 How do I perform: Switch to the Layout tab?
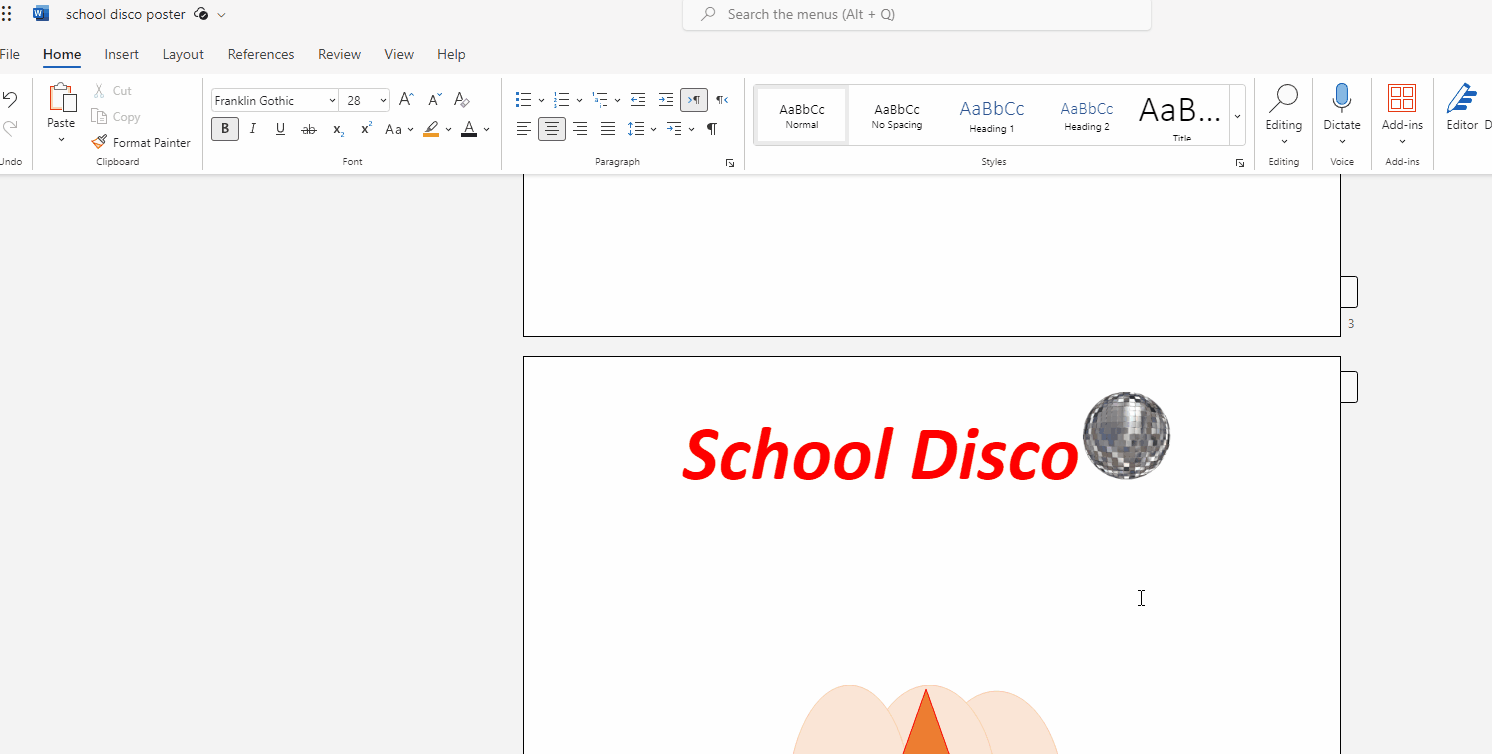click(x=183, y=55)
